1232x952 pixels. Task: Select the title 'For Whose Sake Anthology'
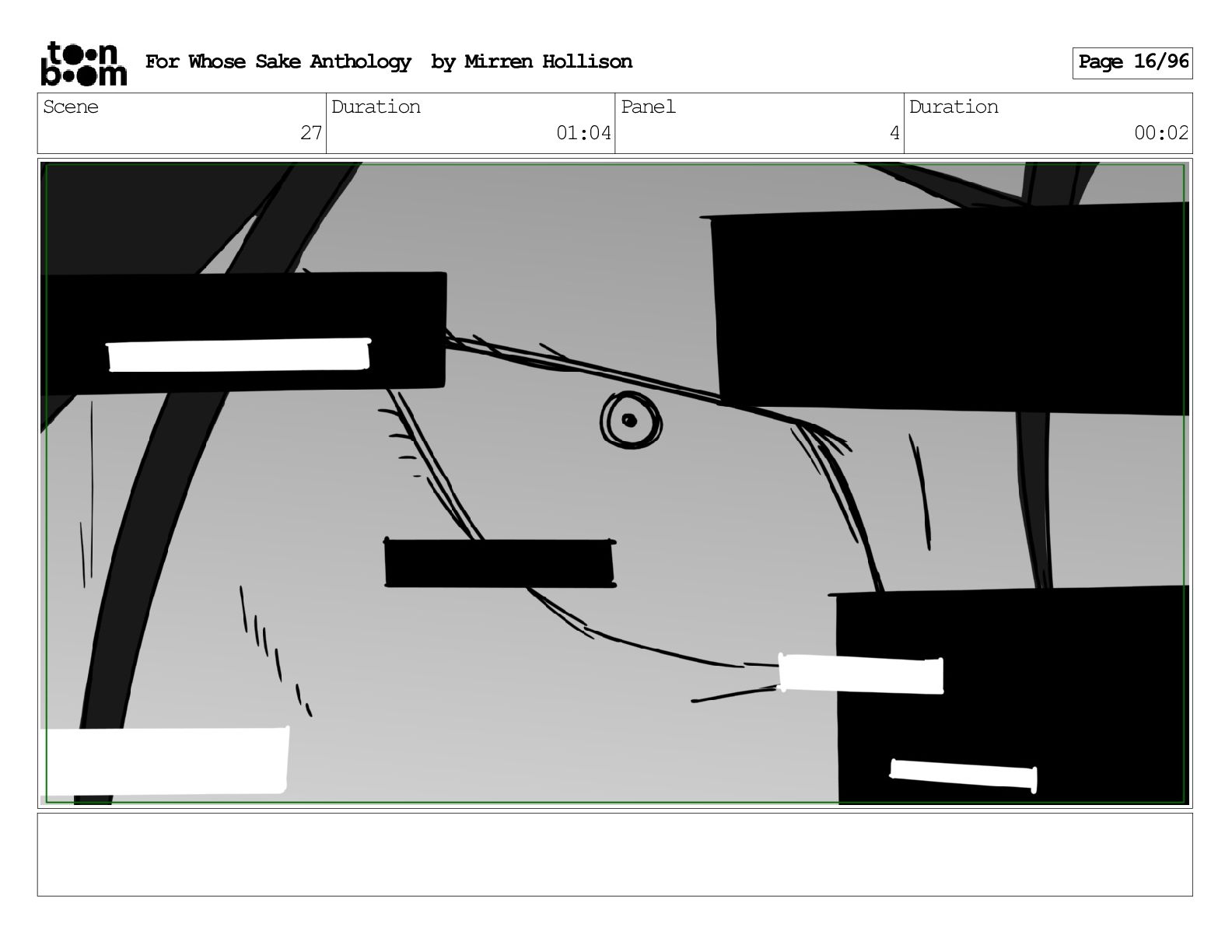click(278, 62)
